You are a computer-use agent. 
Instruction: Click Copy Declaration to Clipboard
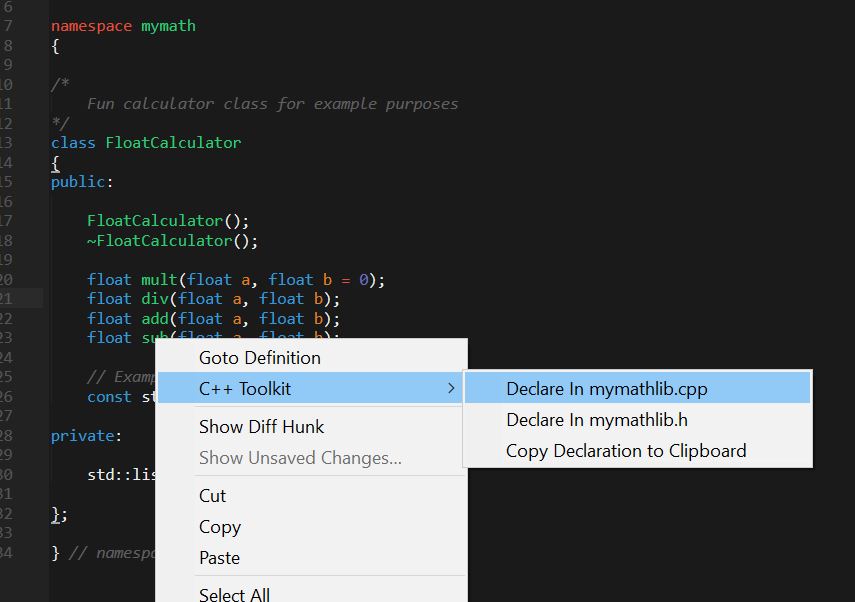[x=625, y=451]
